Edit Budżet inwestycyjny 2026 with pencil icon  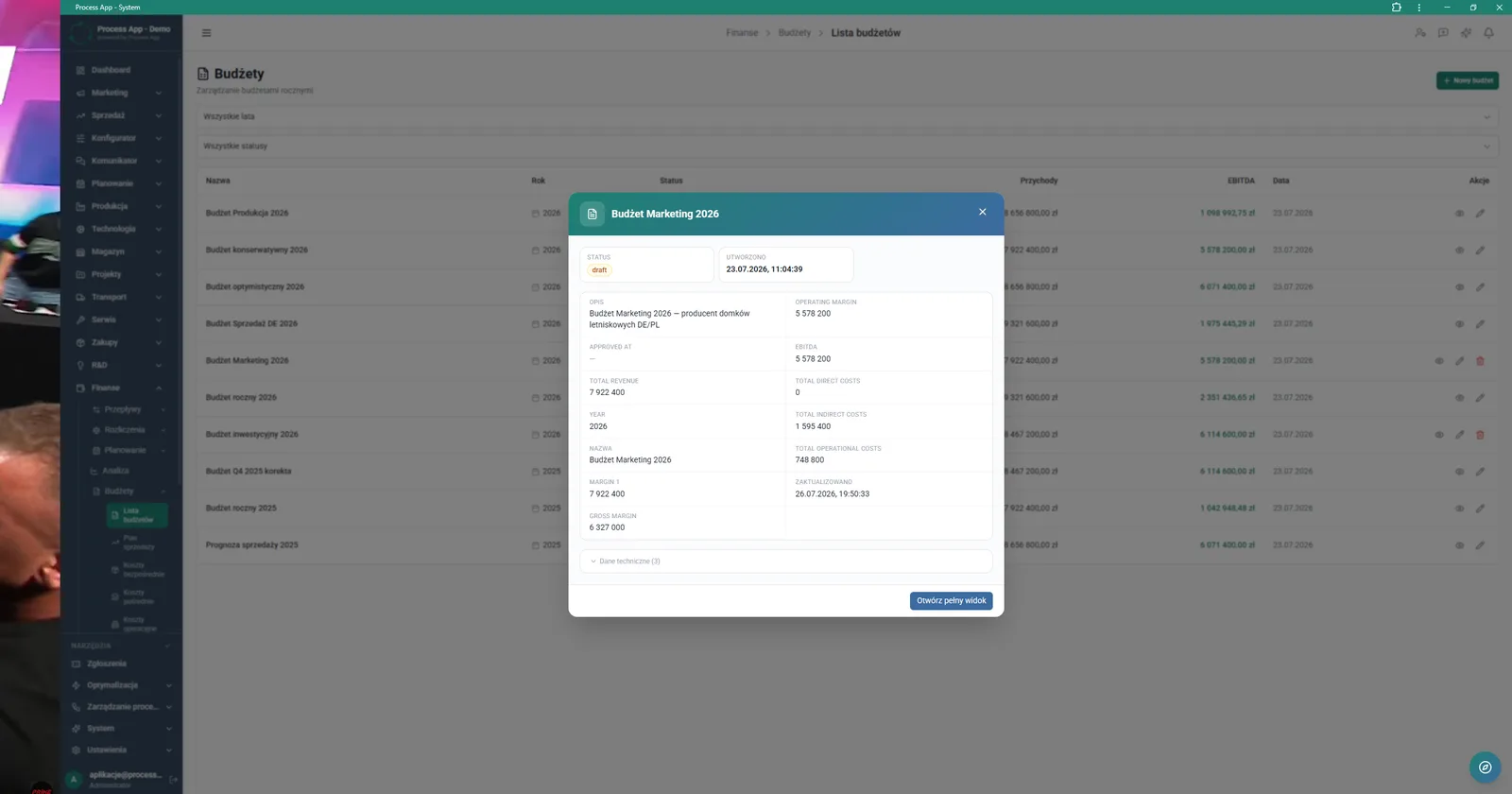point(1459,435)
